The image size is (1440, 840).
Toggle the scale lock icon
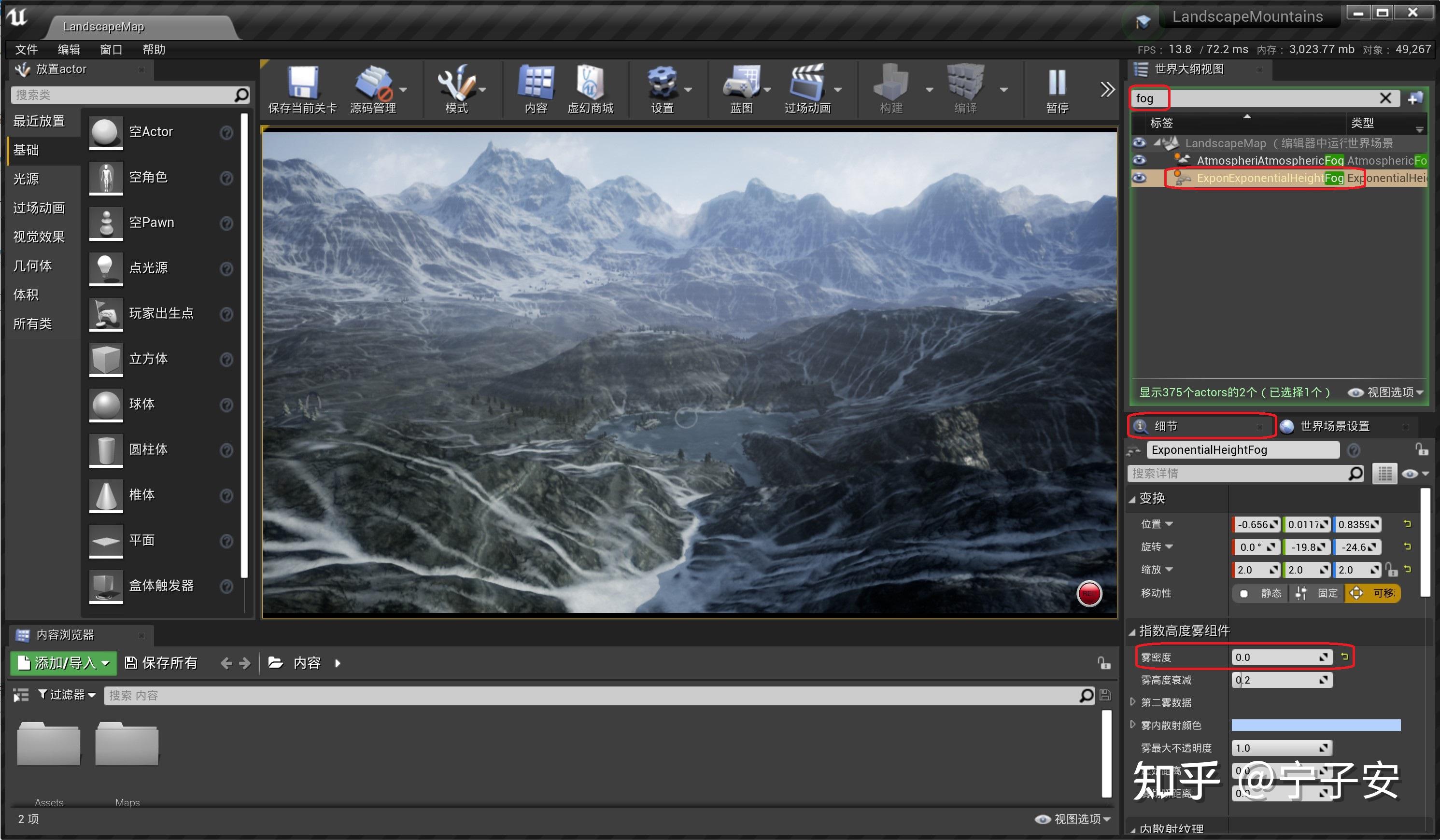pyautogui.click(x=1391, y=570)
